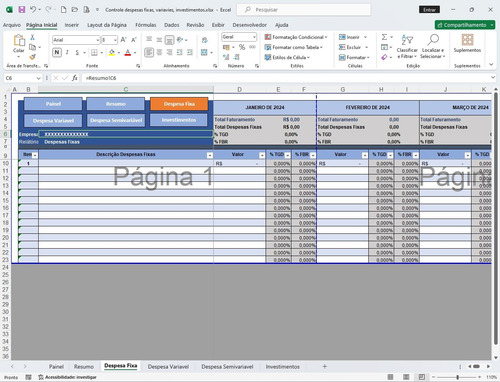Increase indent in Alinhamento group
The width and height of the screenshot is (500, 382).
tap(190, 52)
